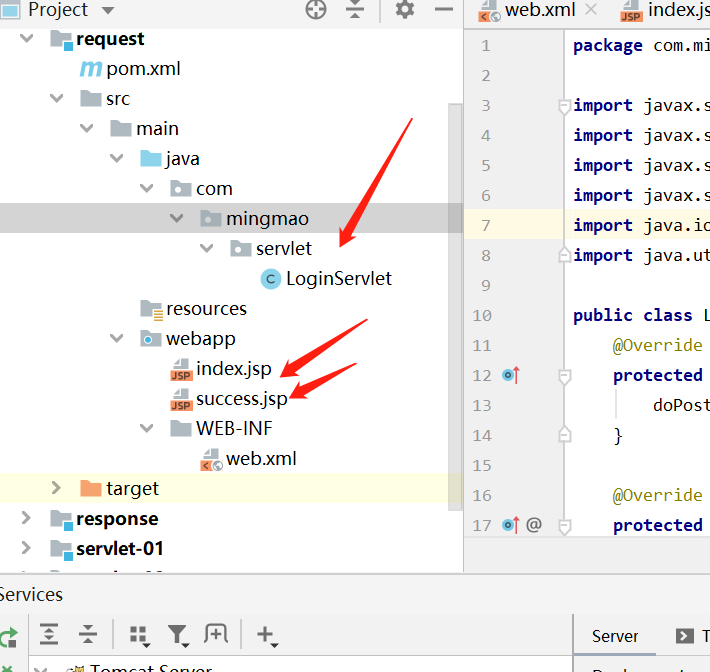
Task: Click the package keyword on line 1
Action: [x=608, y=46]
